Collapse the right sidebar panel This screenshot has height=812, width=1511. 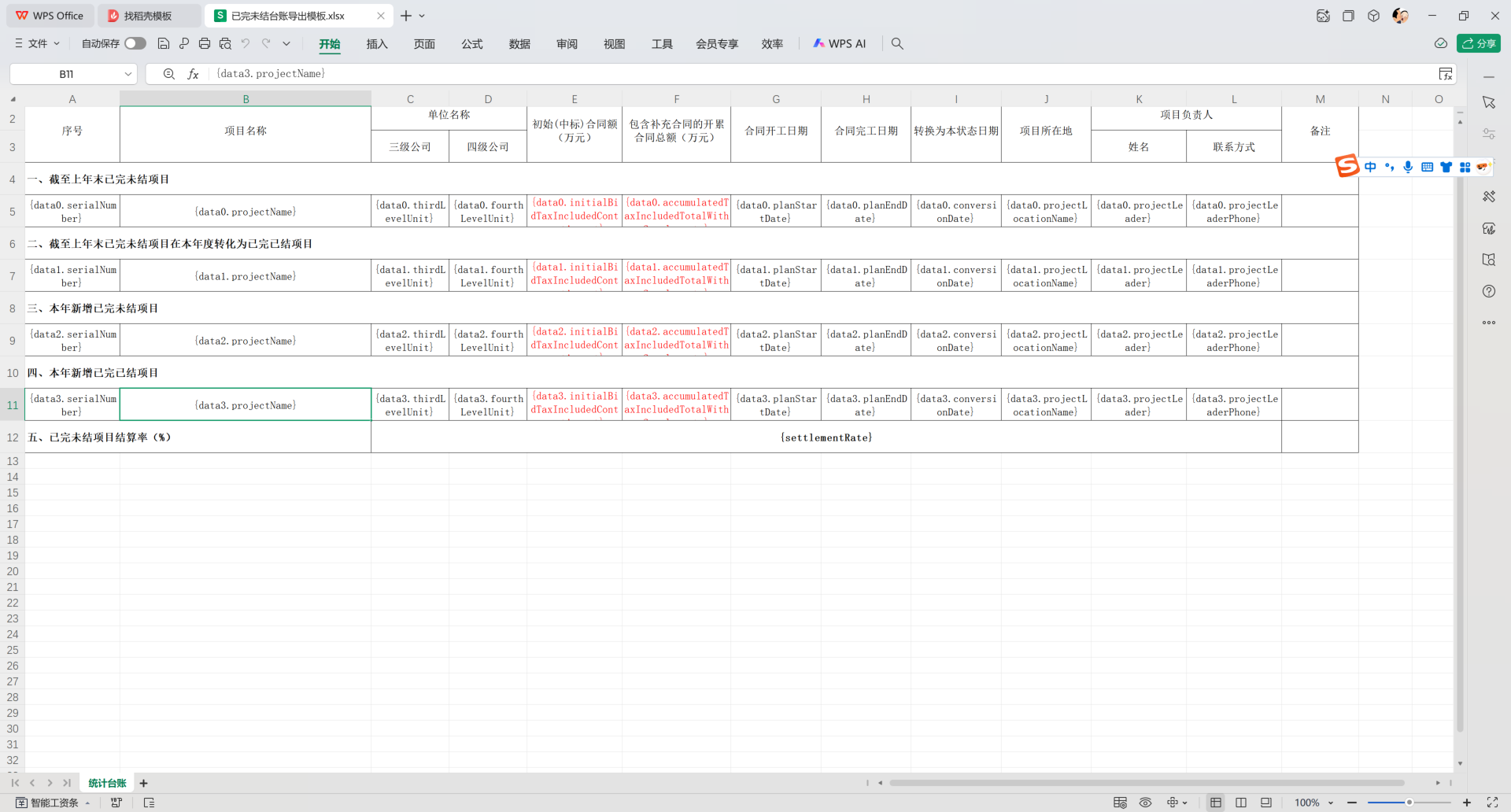(1489, 77)
